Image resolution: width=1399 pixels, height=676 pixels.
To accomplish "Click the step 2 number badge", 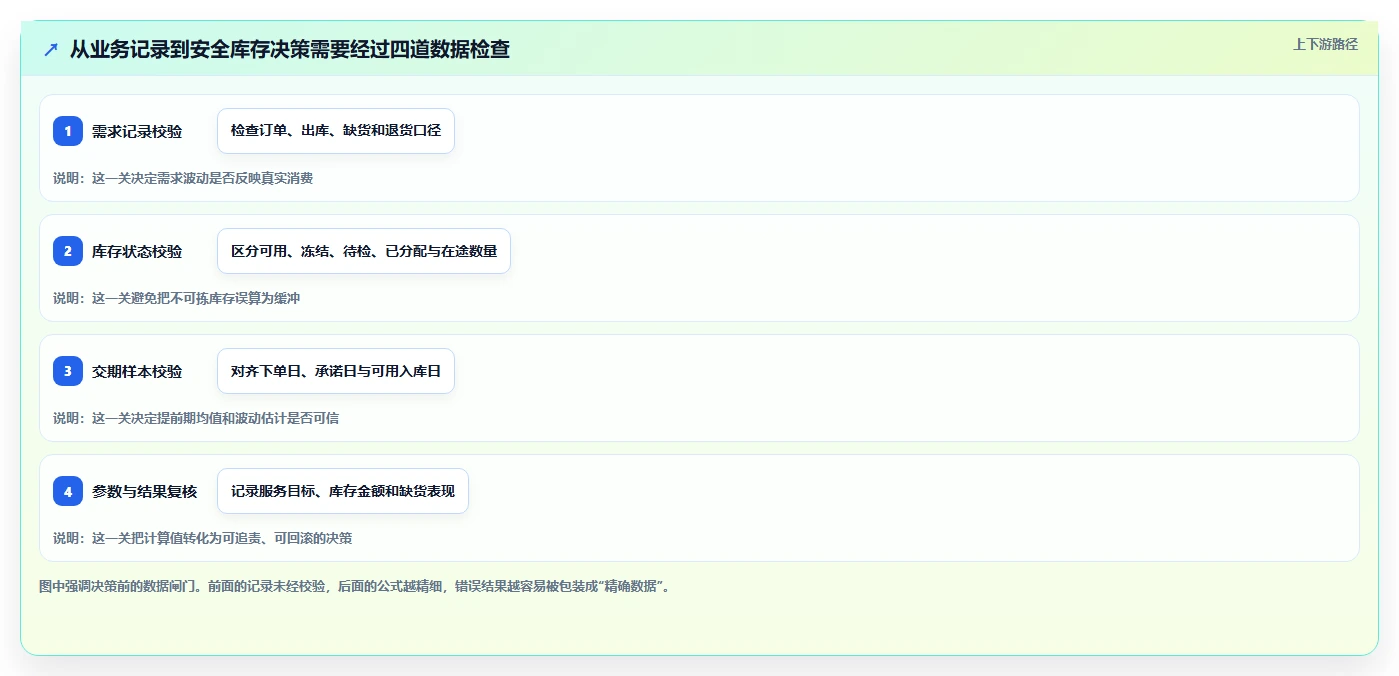I will 68,251.
